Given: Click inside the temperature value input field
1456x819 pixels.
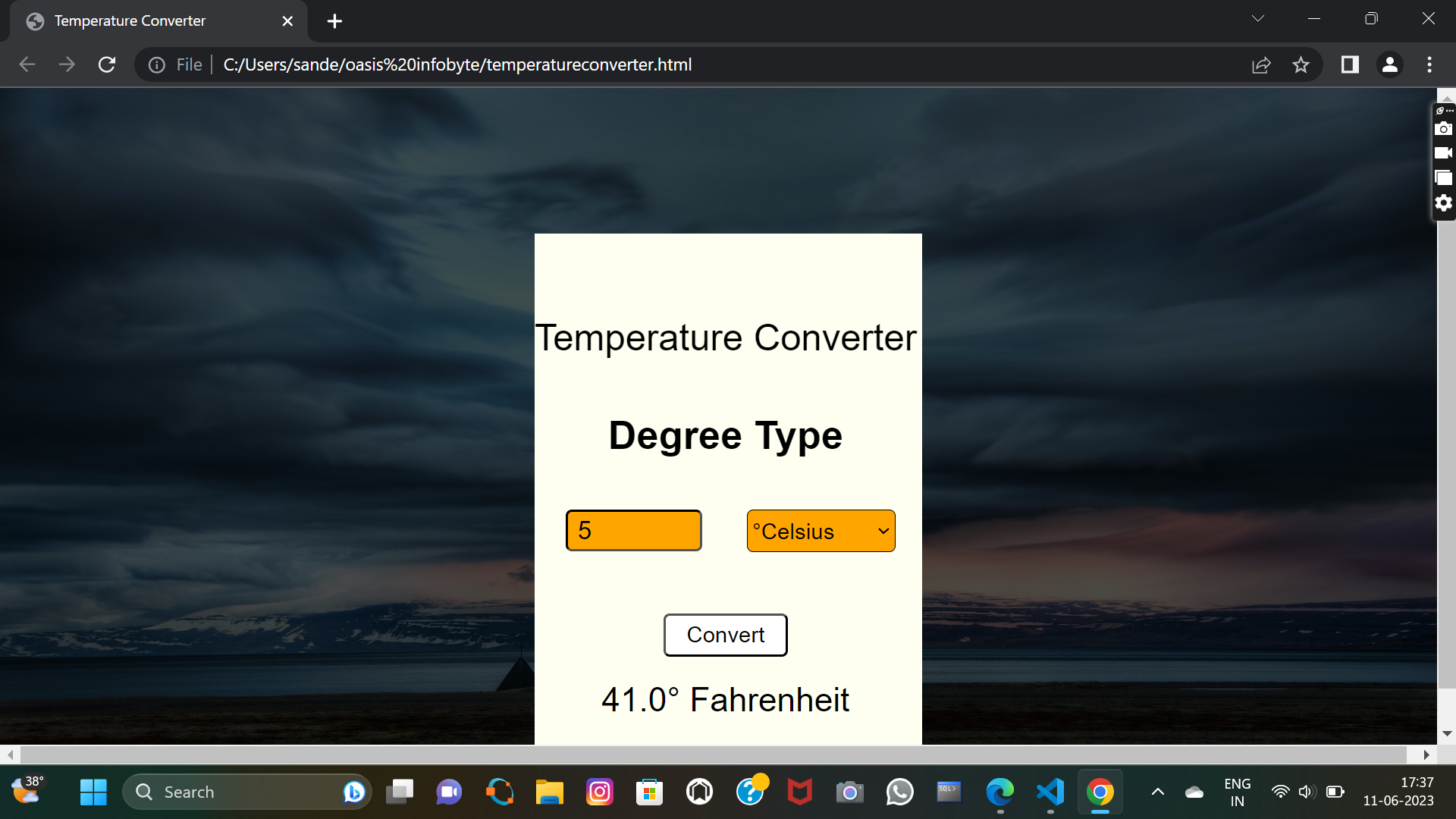Looking at the screenshot, I should click(x=632, y=530).
